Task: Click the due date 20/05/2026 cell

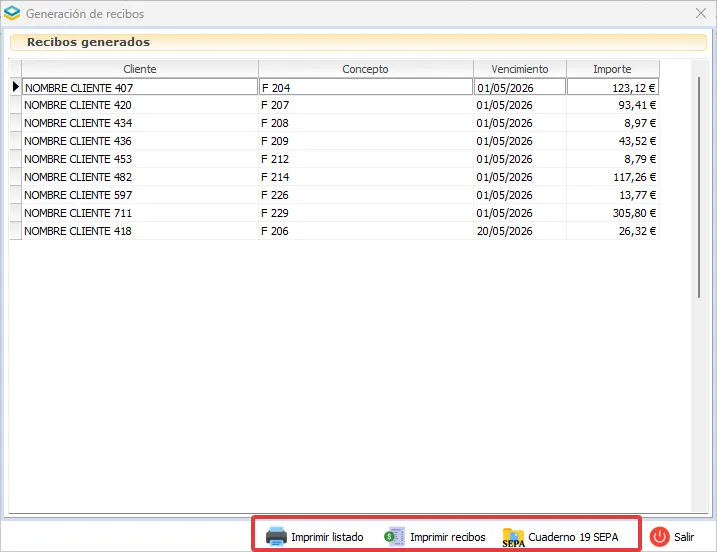Action: [520, 231]
